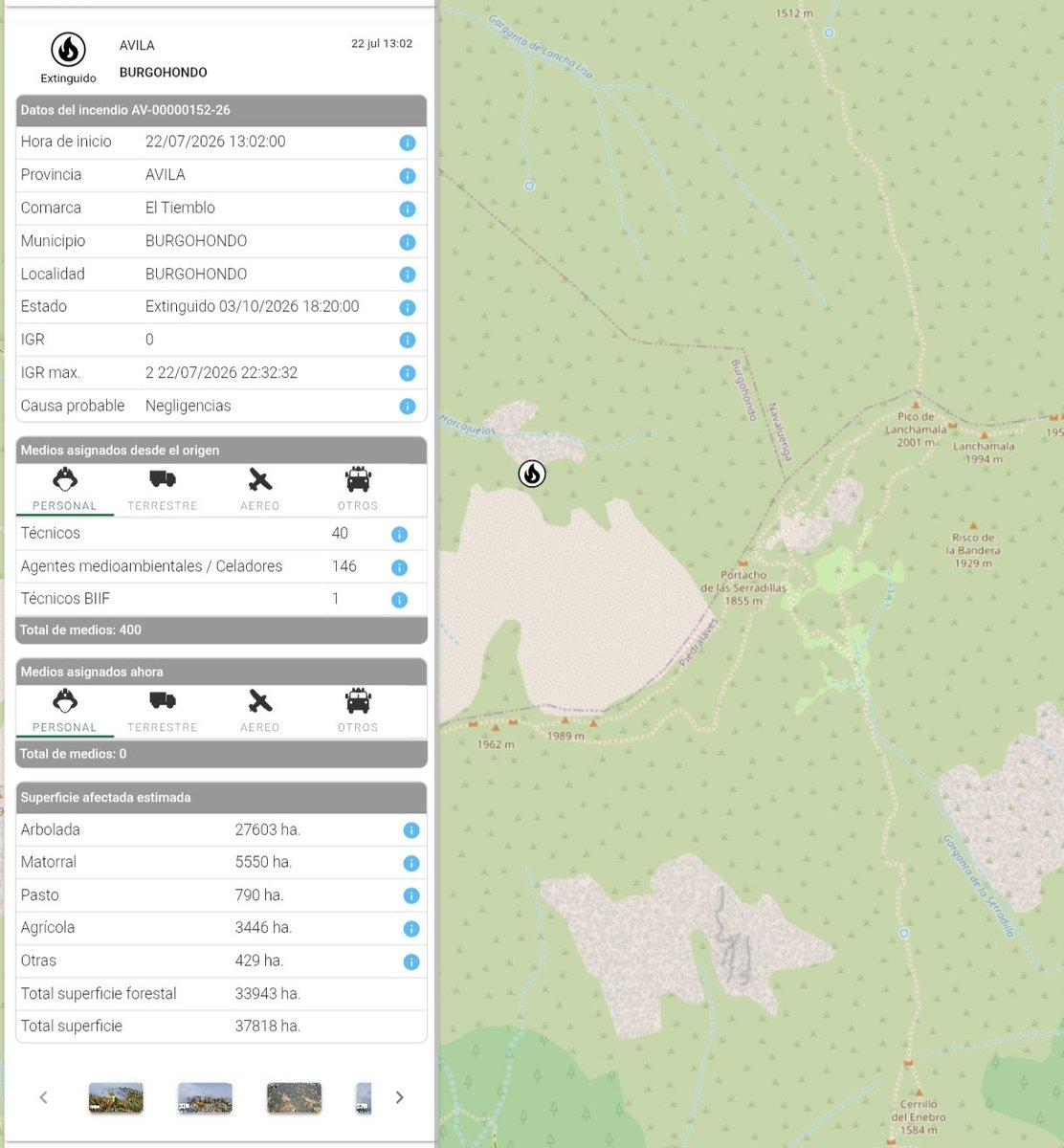Click info icon for Agentes medioambientales row
The image size is (1064, 1148).
(x=399, y=567)
